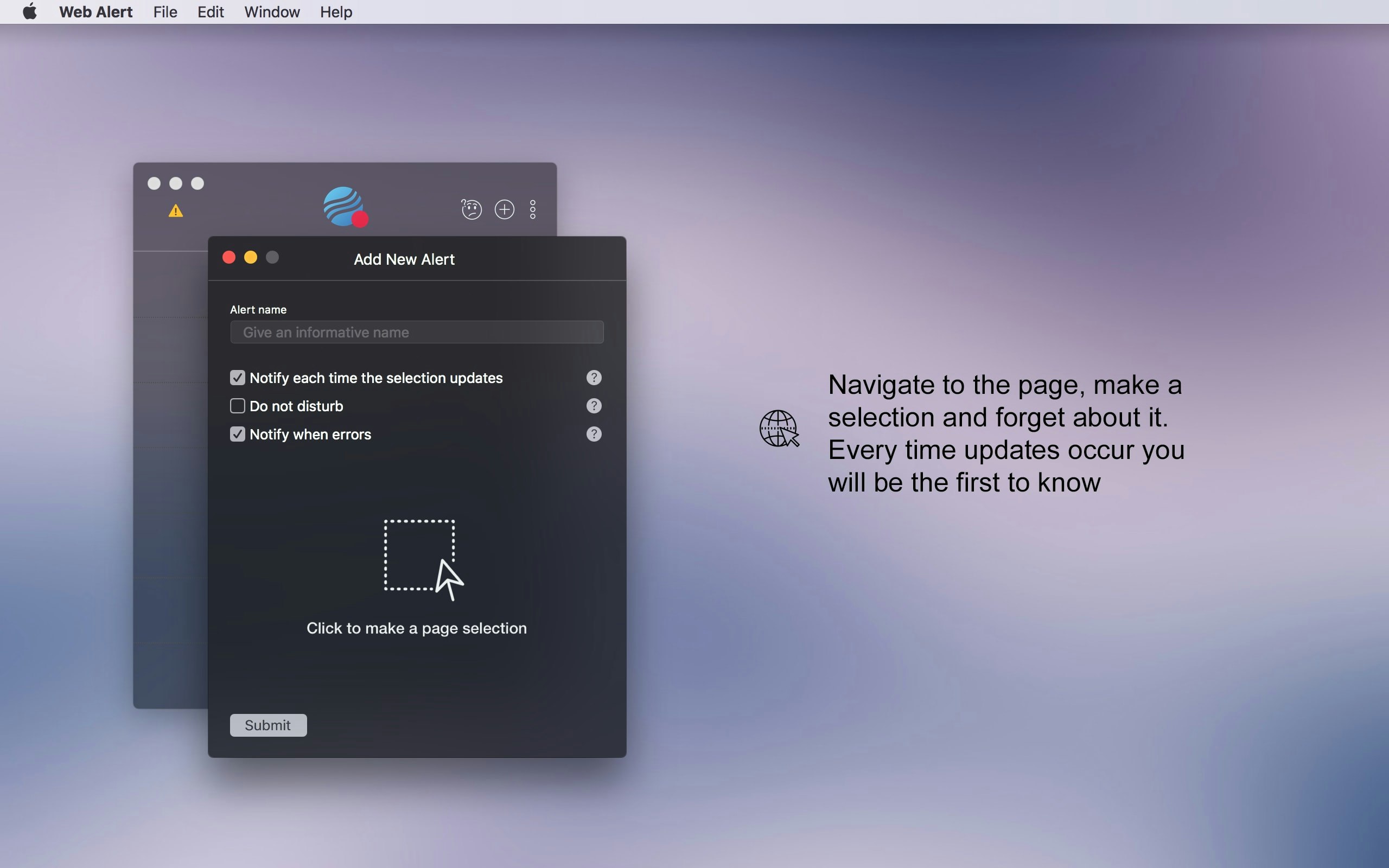Click the plus add alert icon
This screenshot has height=868, width=1389.
(x=505, y=209)
